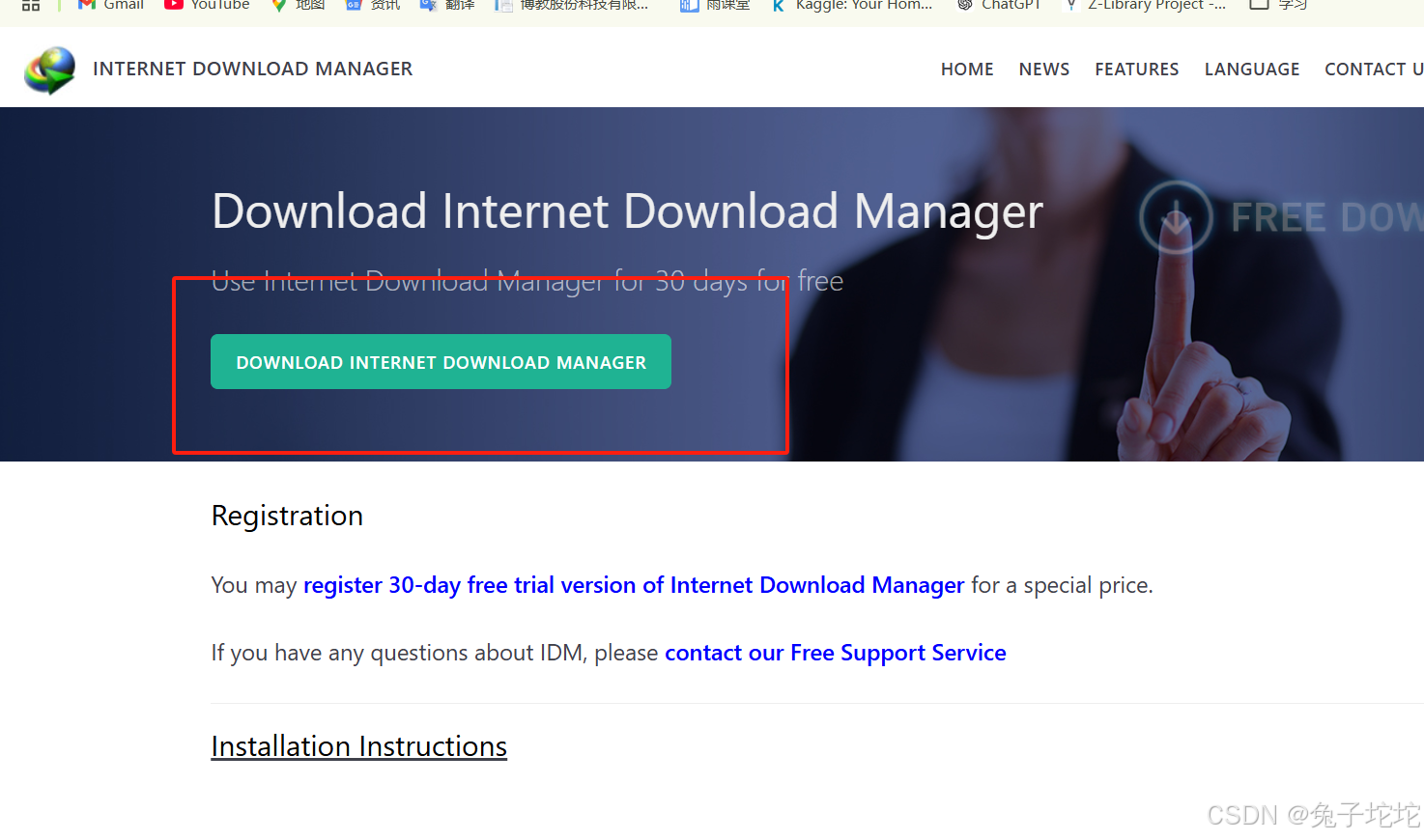Open the ChatGPT bookmark
Image resolution: width=1424 pixels, height=840 pixels.
999,5
